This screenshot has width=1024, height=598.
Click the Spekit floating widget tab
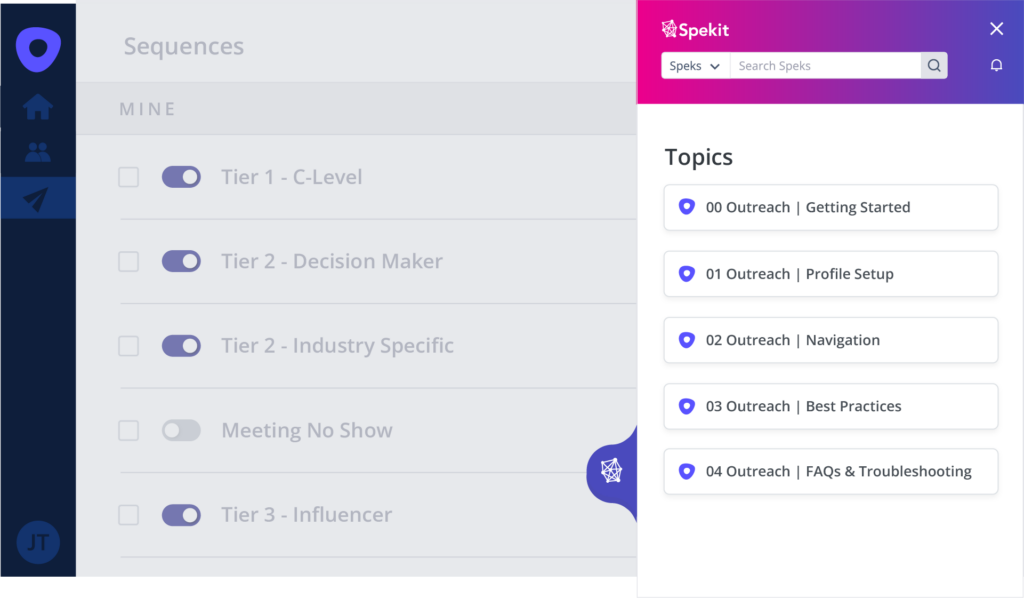[611, 470]
